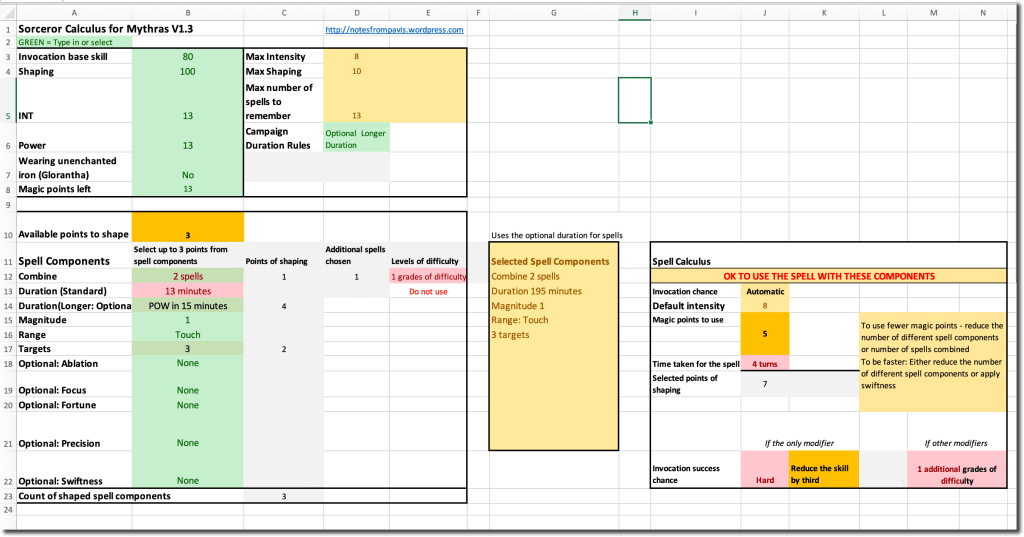
Task: Click the select-all corner of the sheet
Action: 7,12
